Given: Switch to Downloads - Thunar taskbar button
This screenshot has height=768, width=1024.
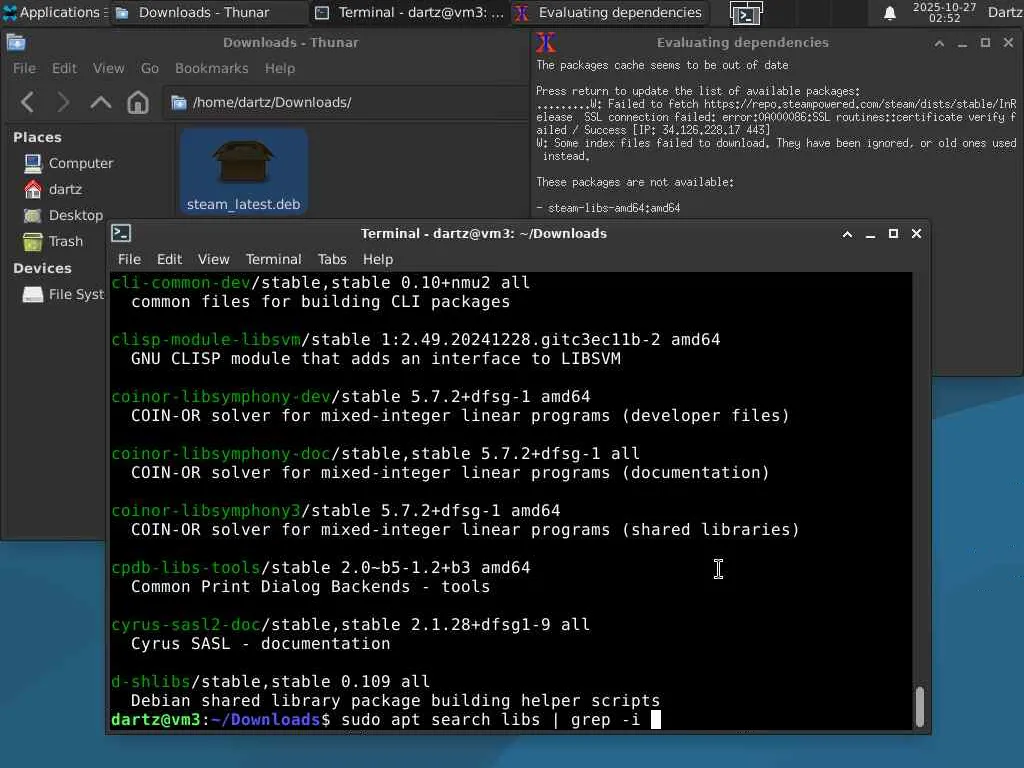Looking at the screenshot, I should 210,12.
